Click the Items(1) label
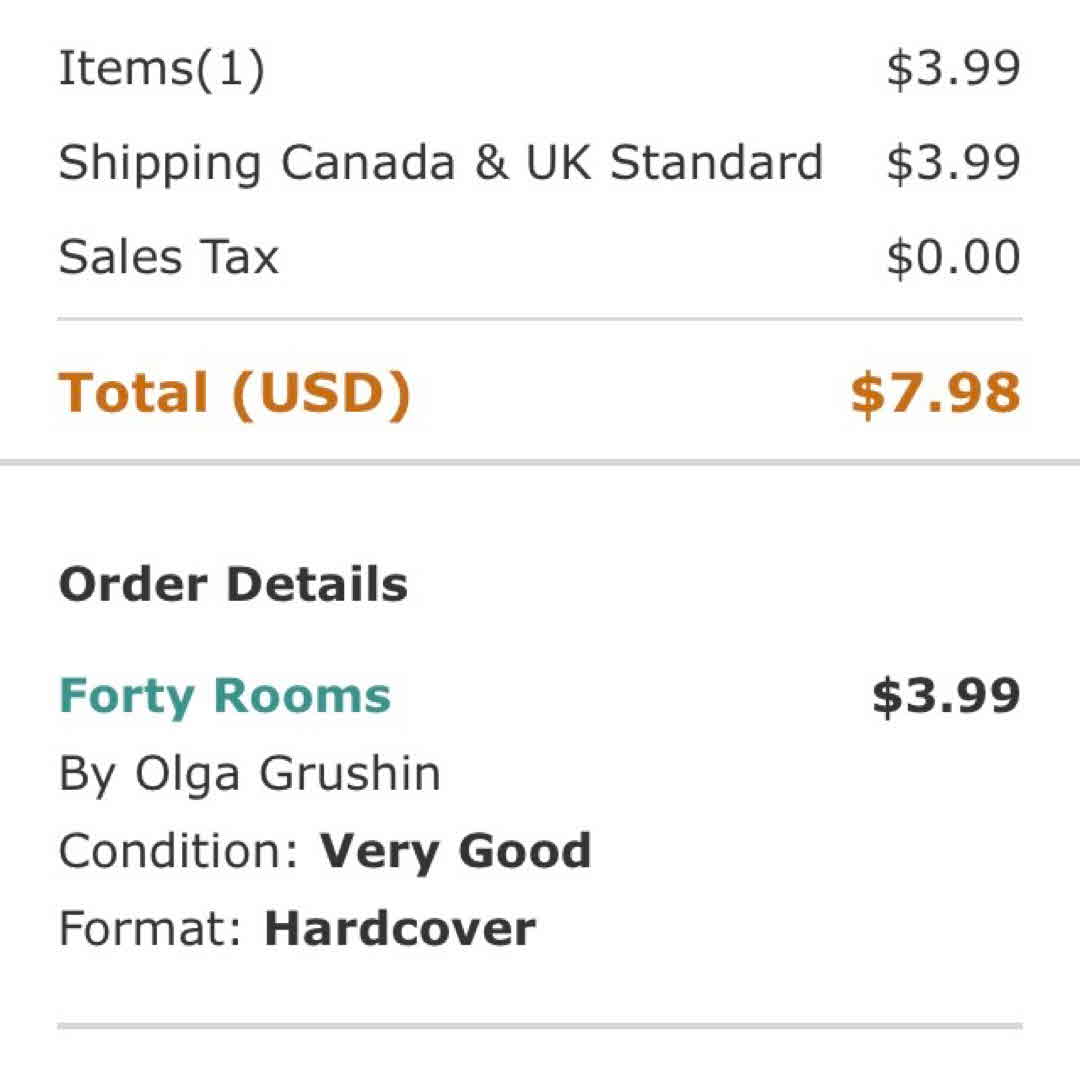 (x=161, y=69)
